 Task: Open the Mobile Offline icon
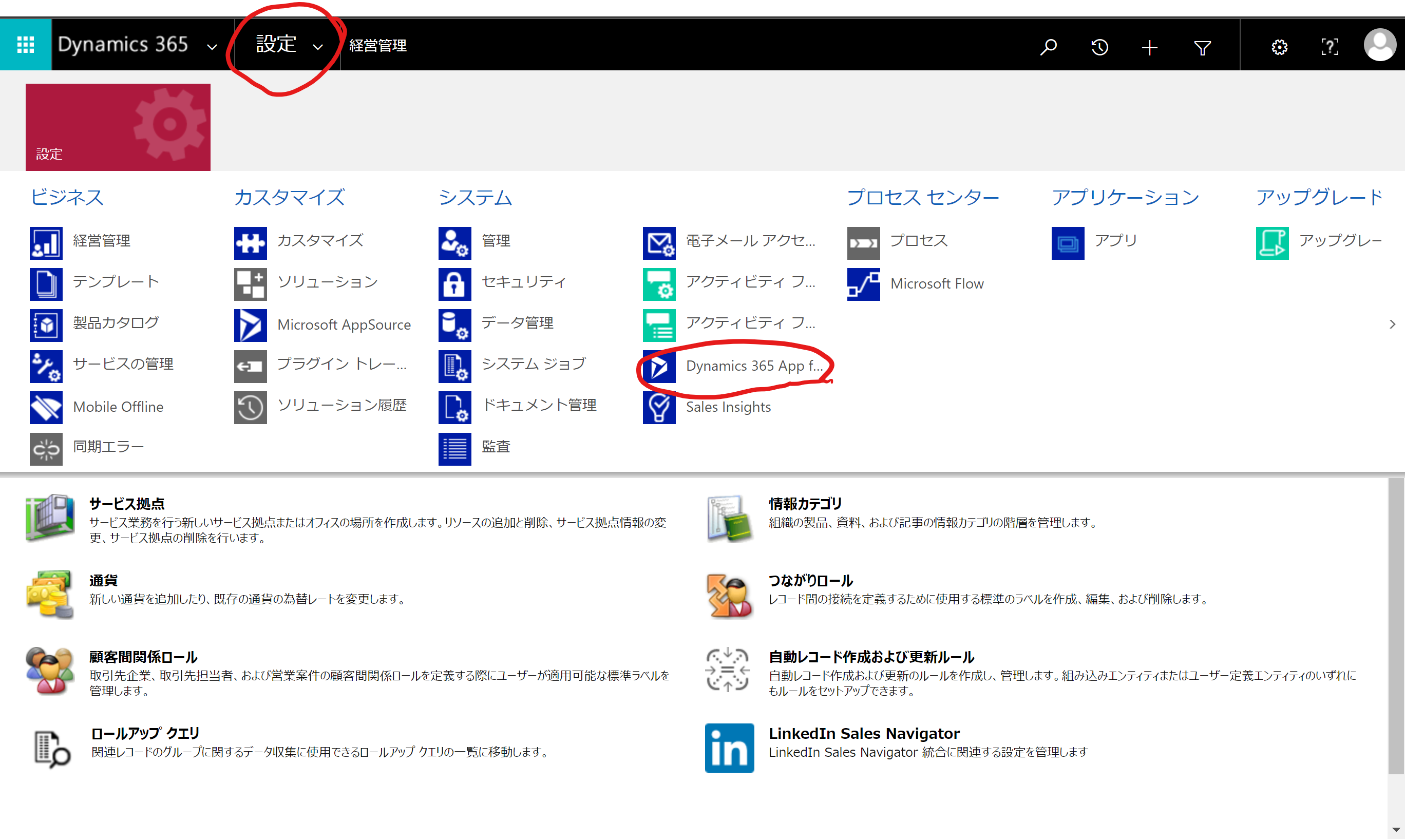tap(46, 407)
